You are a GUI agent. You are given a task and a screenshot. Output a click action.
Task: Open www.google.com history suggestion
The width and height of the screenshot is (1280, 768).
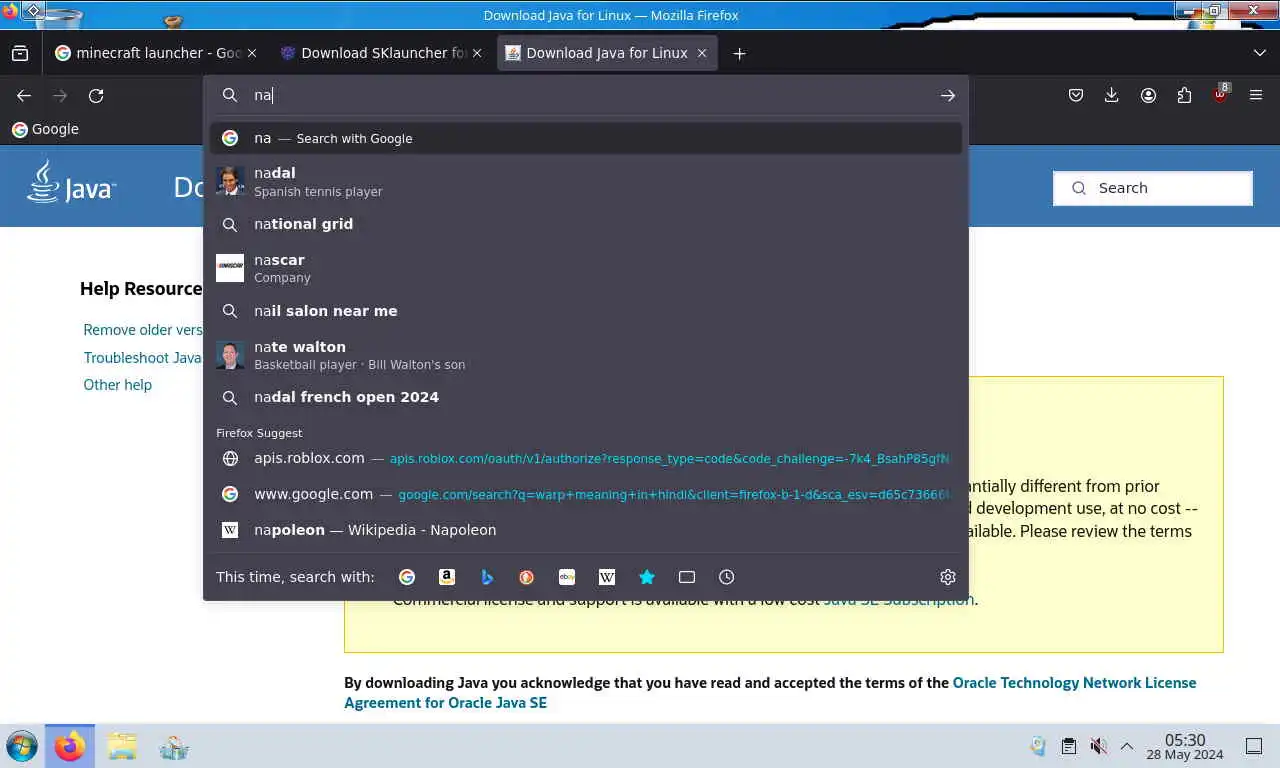[586, 494]
